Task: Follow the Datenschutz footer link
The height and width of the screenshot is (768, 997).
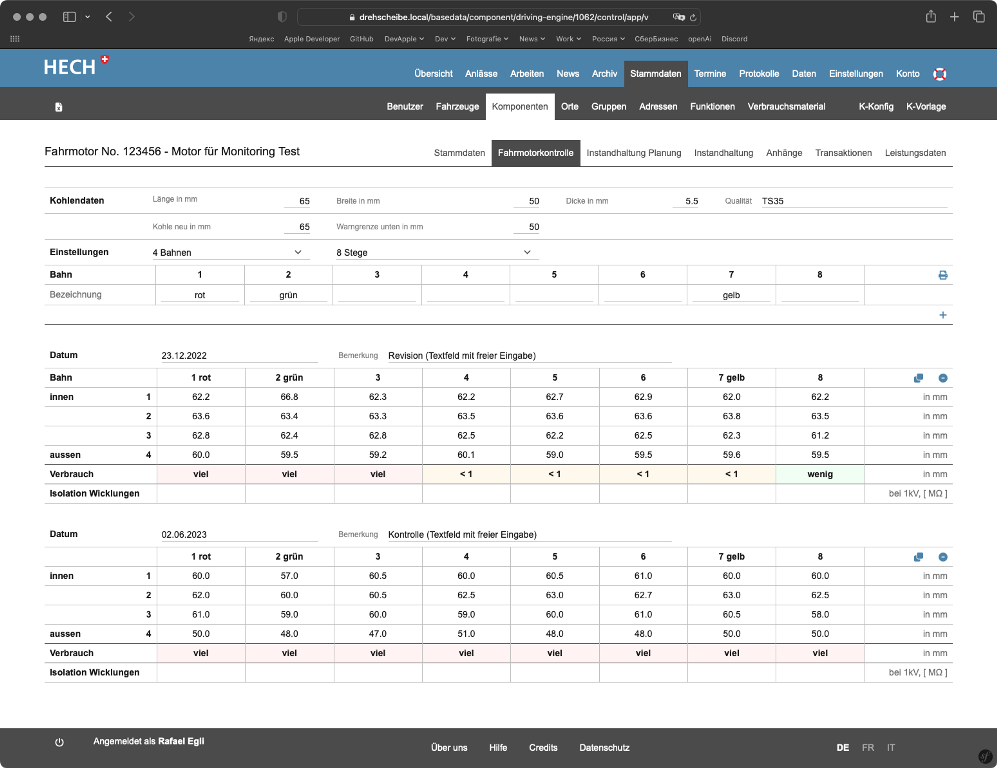Action: (604, 747)
